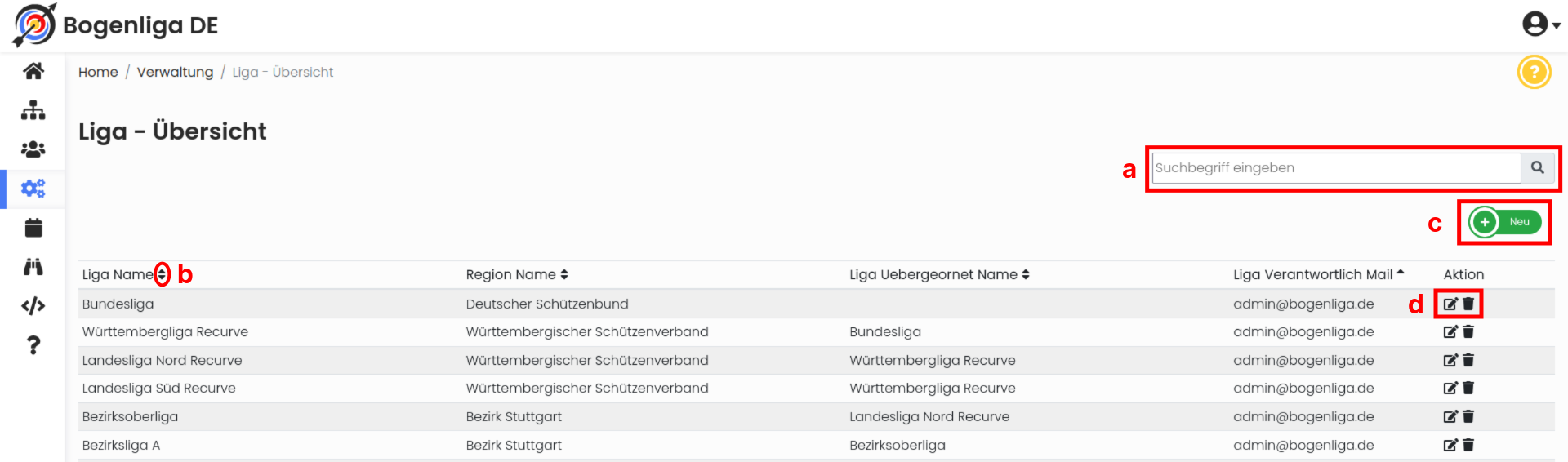This screenshot has width=1568, height=462.
Task: Select the Landesliga Nord Recurve name cell
Action: [x=162, y=360]
